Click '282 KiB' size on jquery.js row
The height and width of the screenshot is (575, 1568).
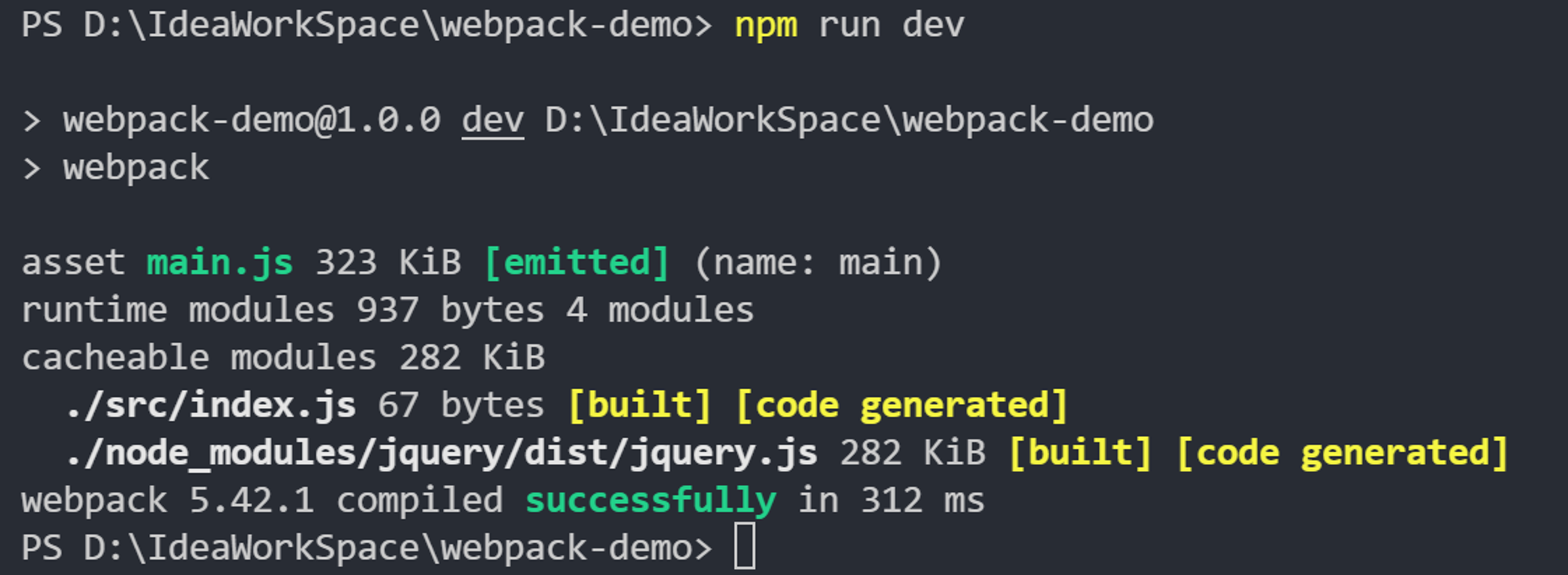(x=913, y=453)
